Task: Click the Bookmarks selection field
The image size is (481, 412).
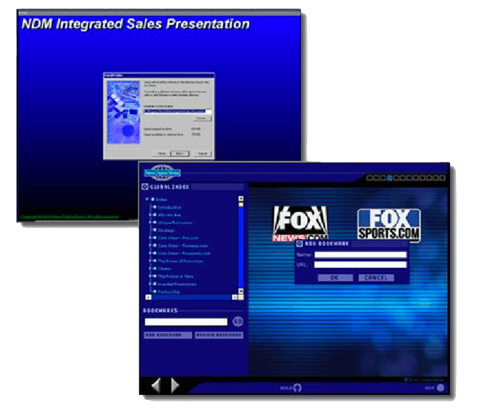Action: (186, 322)
